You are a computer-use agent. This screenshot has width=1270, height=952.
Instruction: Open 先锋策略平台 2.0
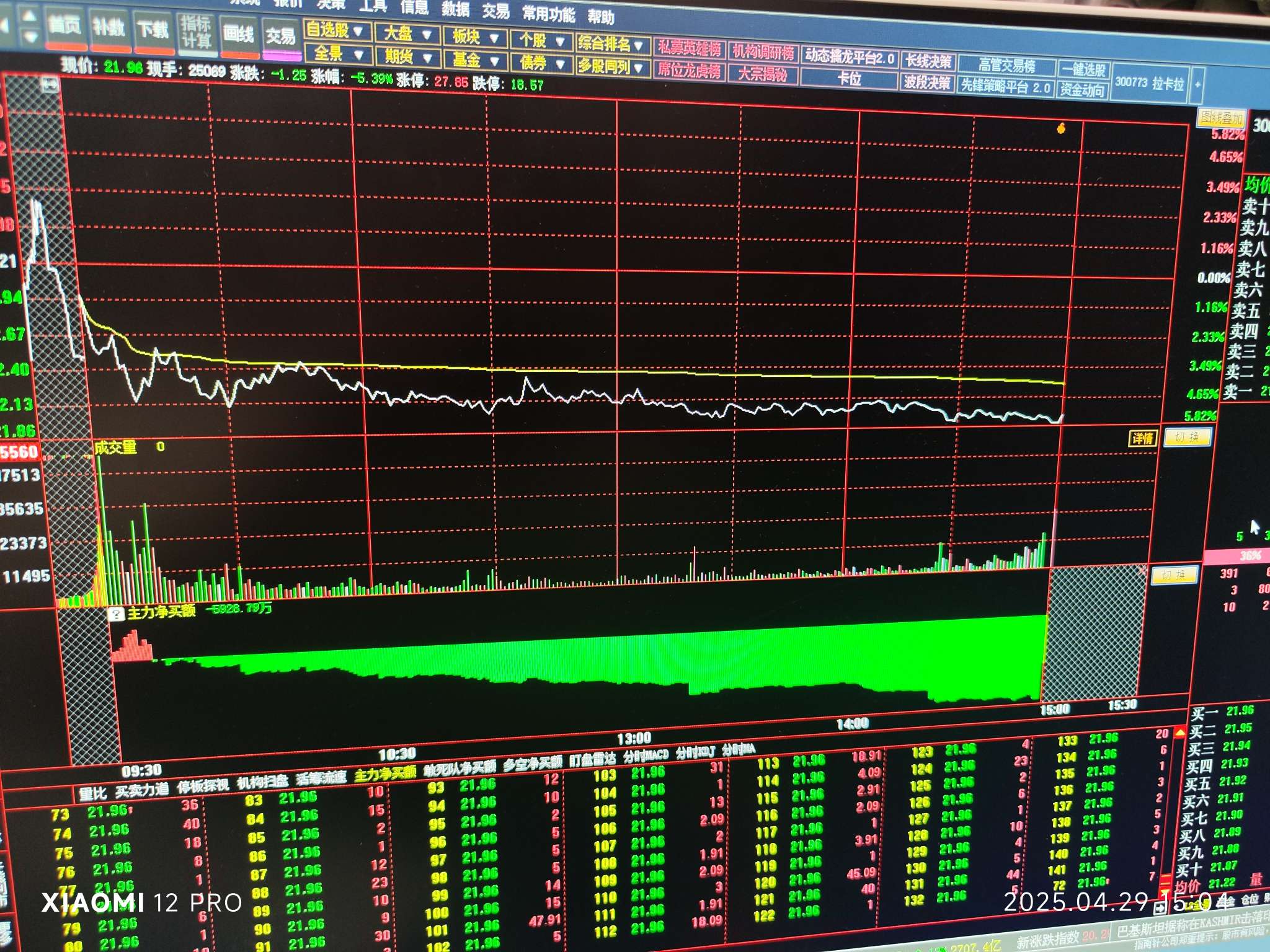(1005, 87)
